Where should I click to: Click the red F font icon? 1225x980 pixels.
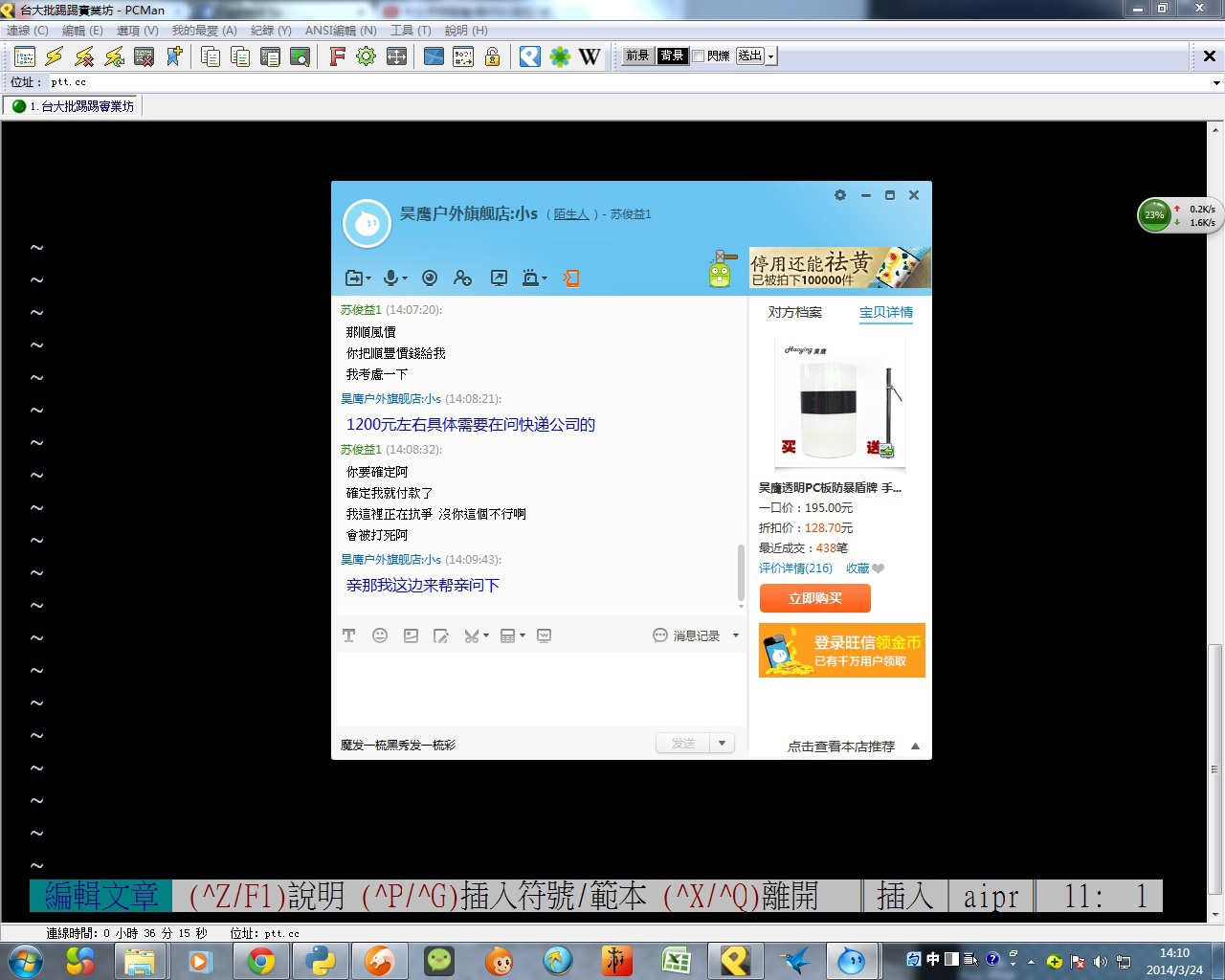337,56
